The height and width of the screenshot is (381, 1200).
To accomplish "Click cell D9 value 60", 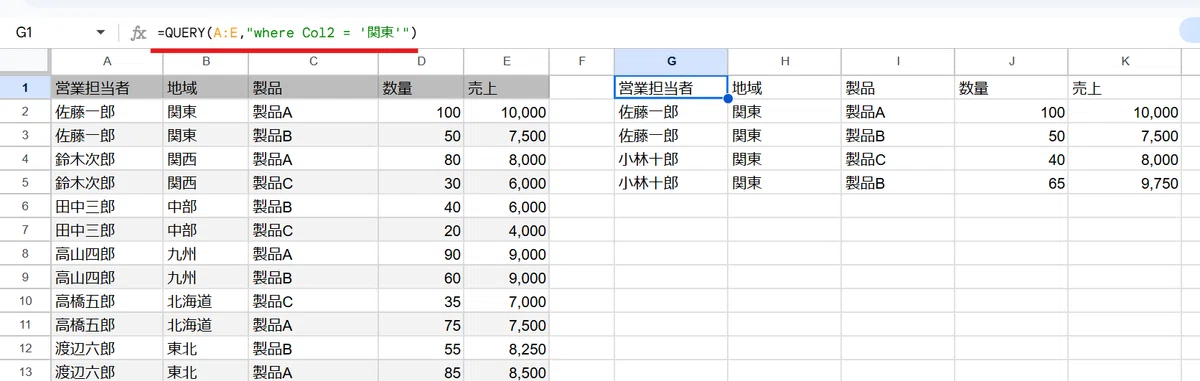I will pyautogui.click(x=420, y=278).
